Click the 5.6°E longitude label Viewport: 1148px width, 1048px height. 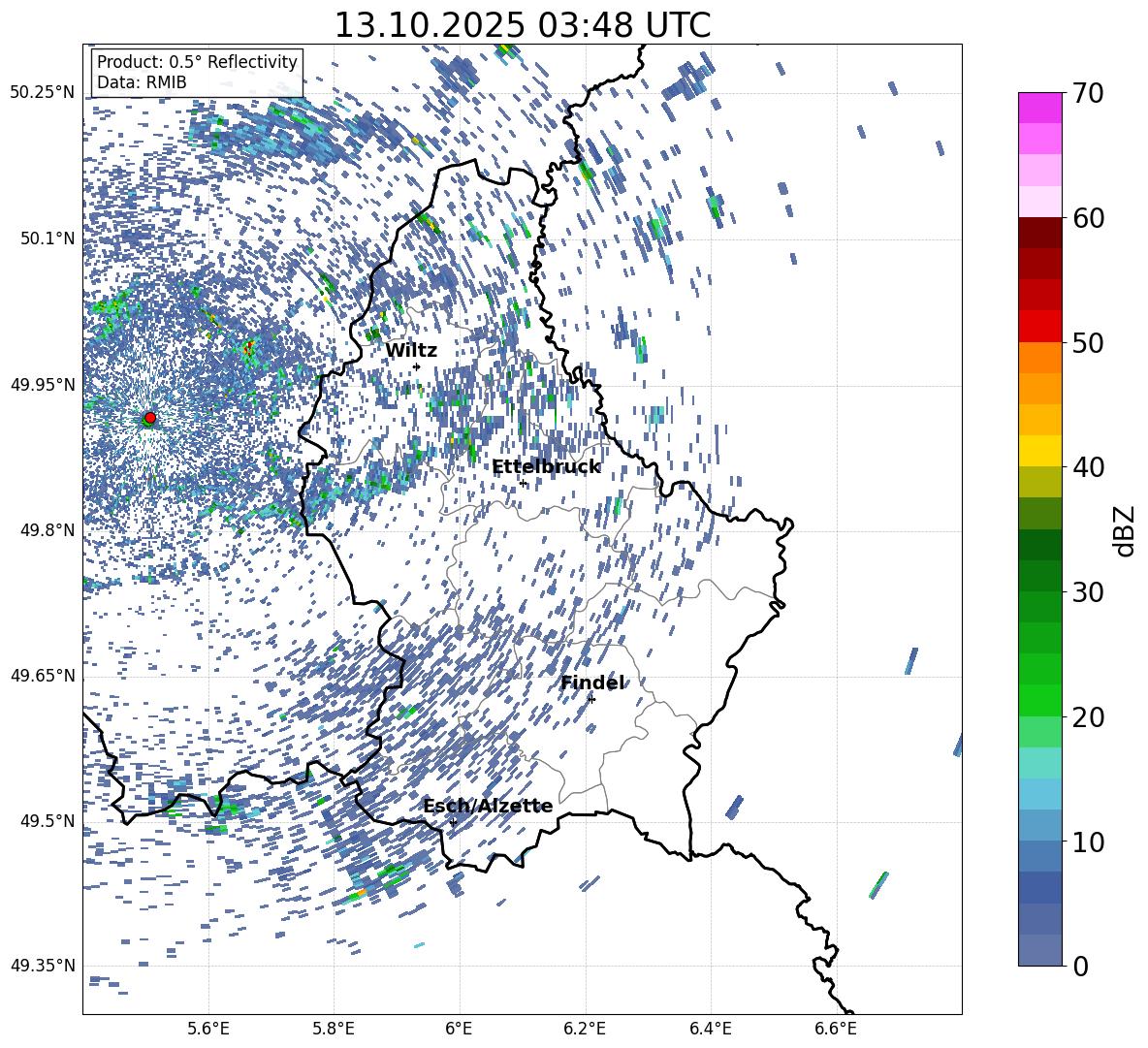coord(208,1029)
